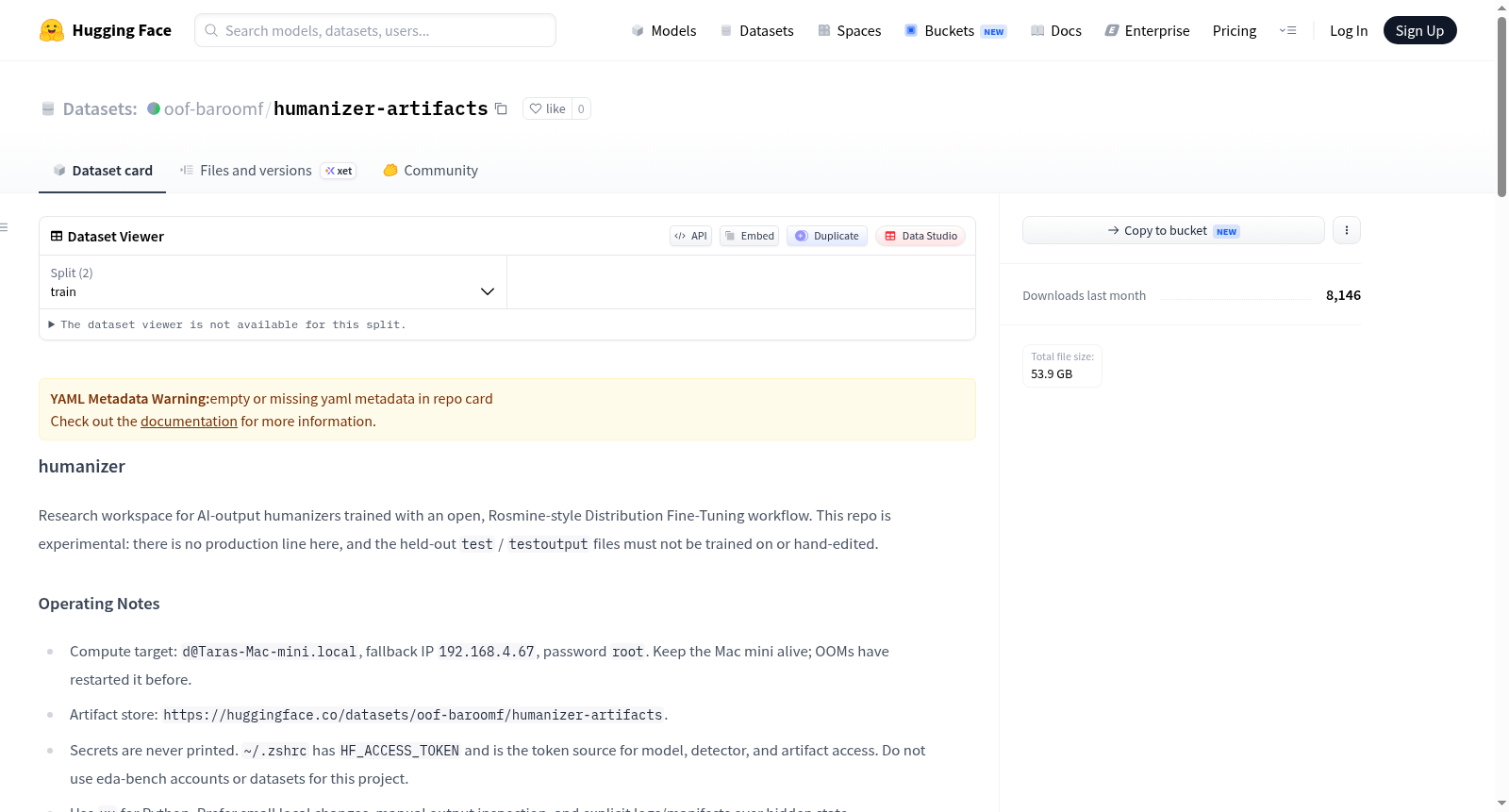
Task: Click the Dataset Viewer heading
Action: pyautogui.click(x=115, y=237)
